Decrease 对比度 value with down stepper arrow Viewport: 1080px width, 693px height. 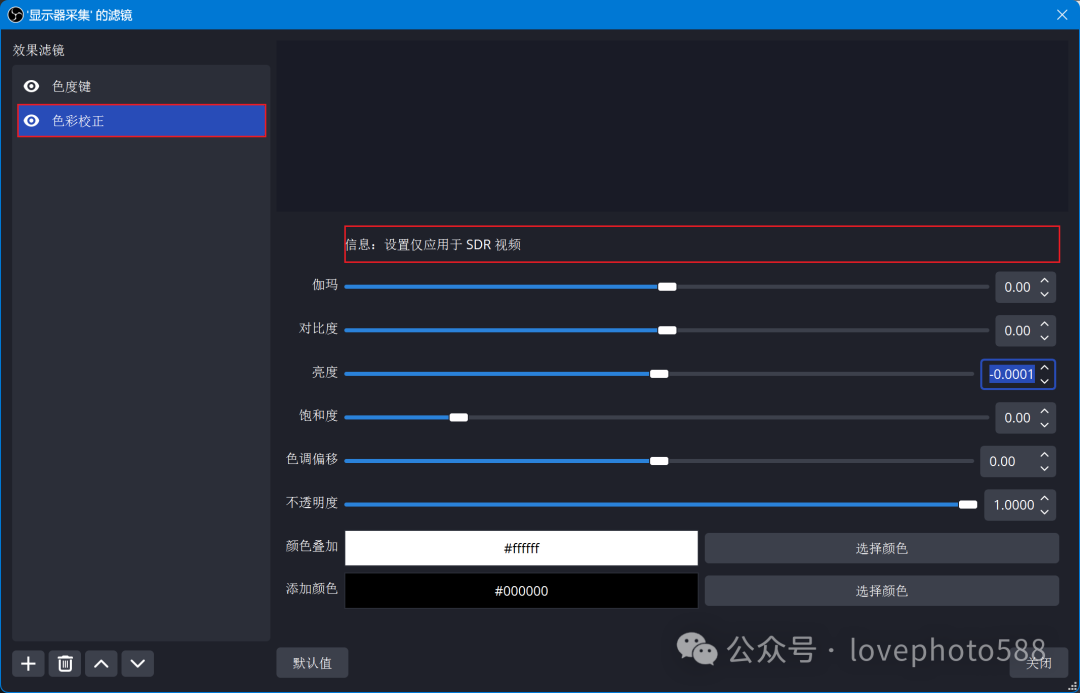(1044, 337)
